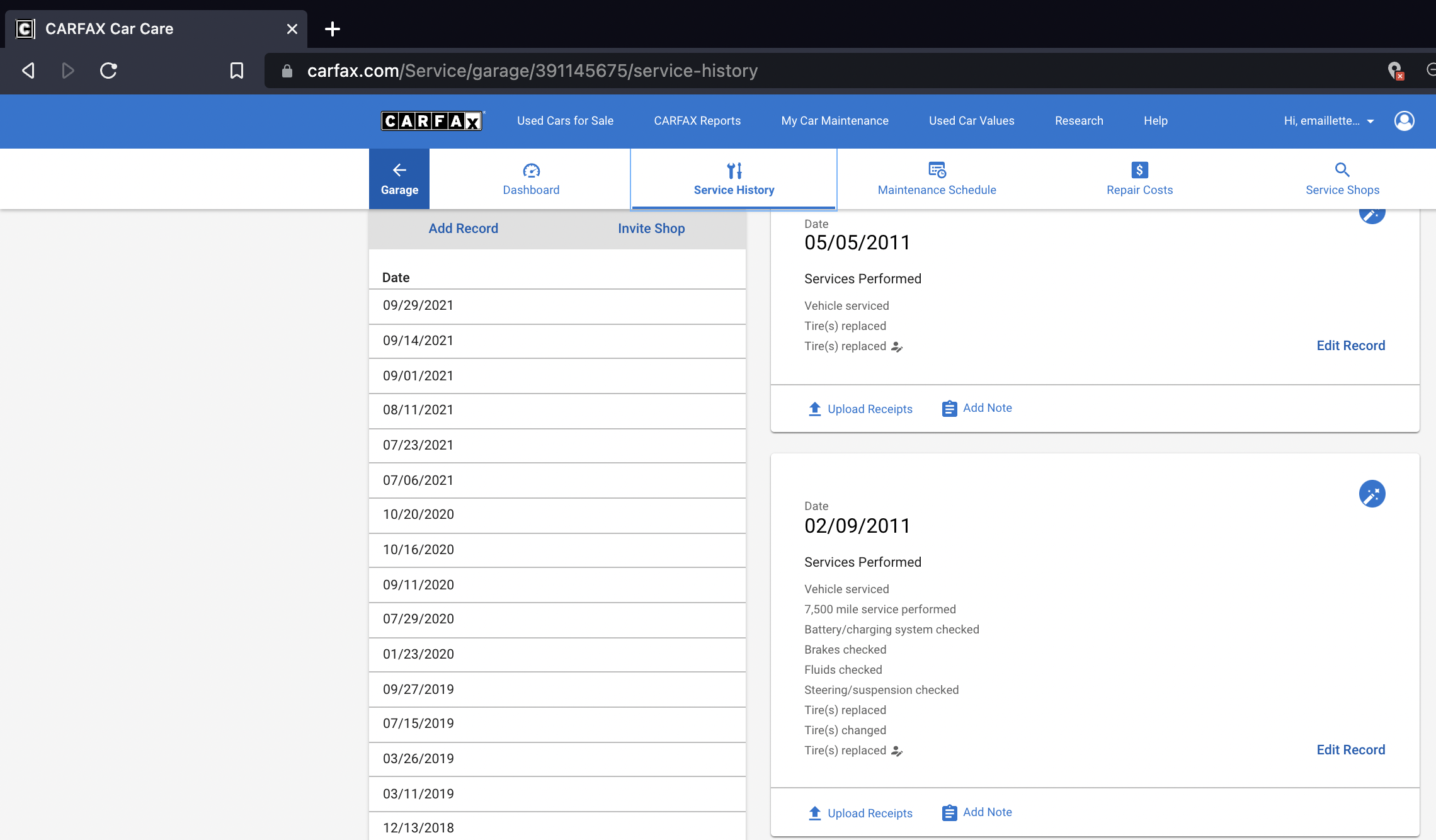Click the 7,500 mile service performed entry
The image size is (1436, 840).
(x=880, y=610)
